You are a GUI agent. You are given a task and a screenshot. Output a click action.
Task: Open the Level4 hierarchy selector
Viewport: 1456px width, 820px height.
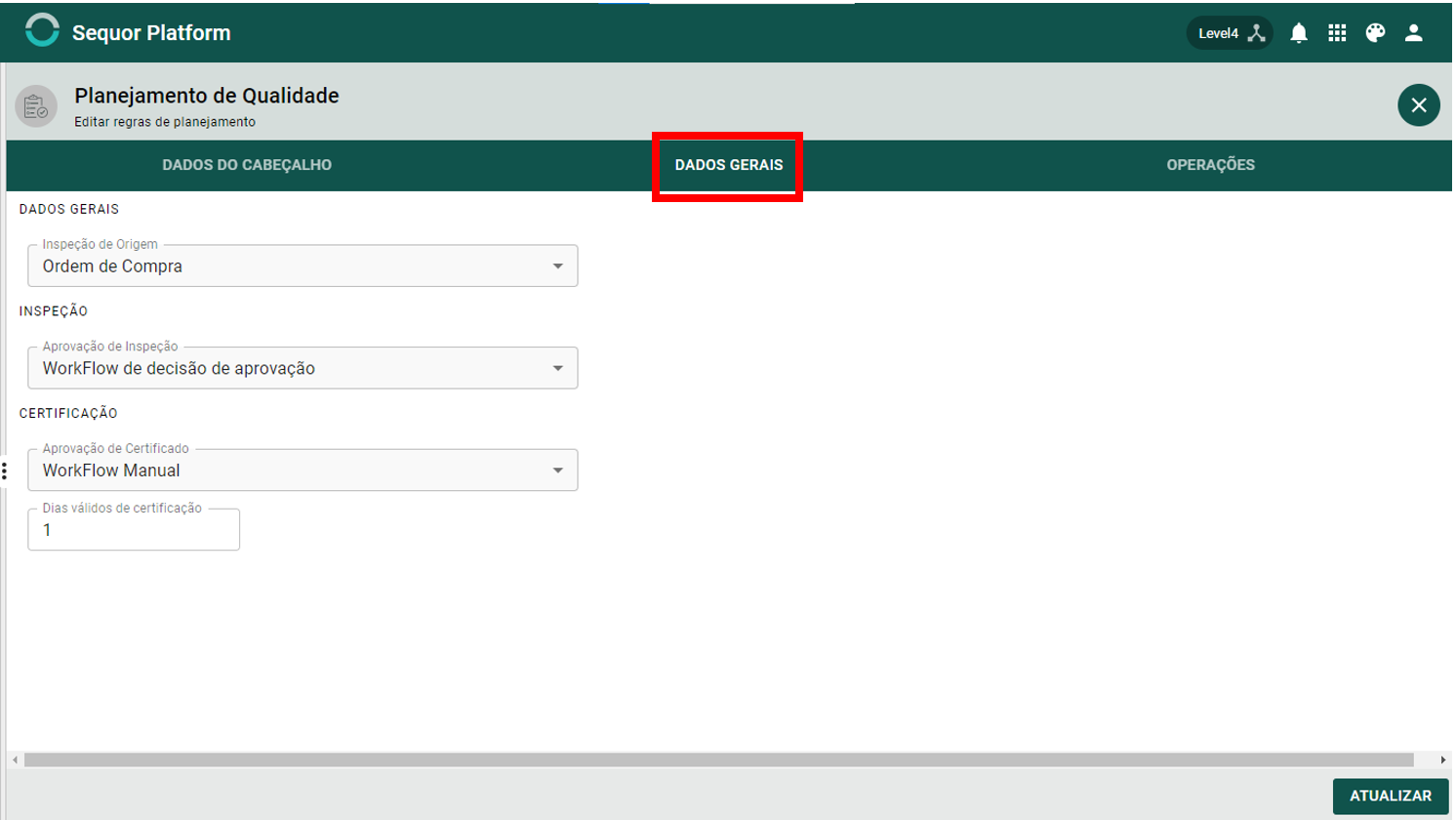[x=1230, y=33]
